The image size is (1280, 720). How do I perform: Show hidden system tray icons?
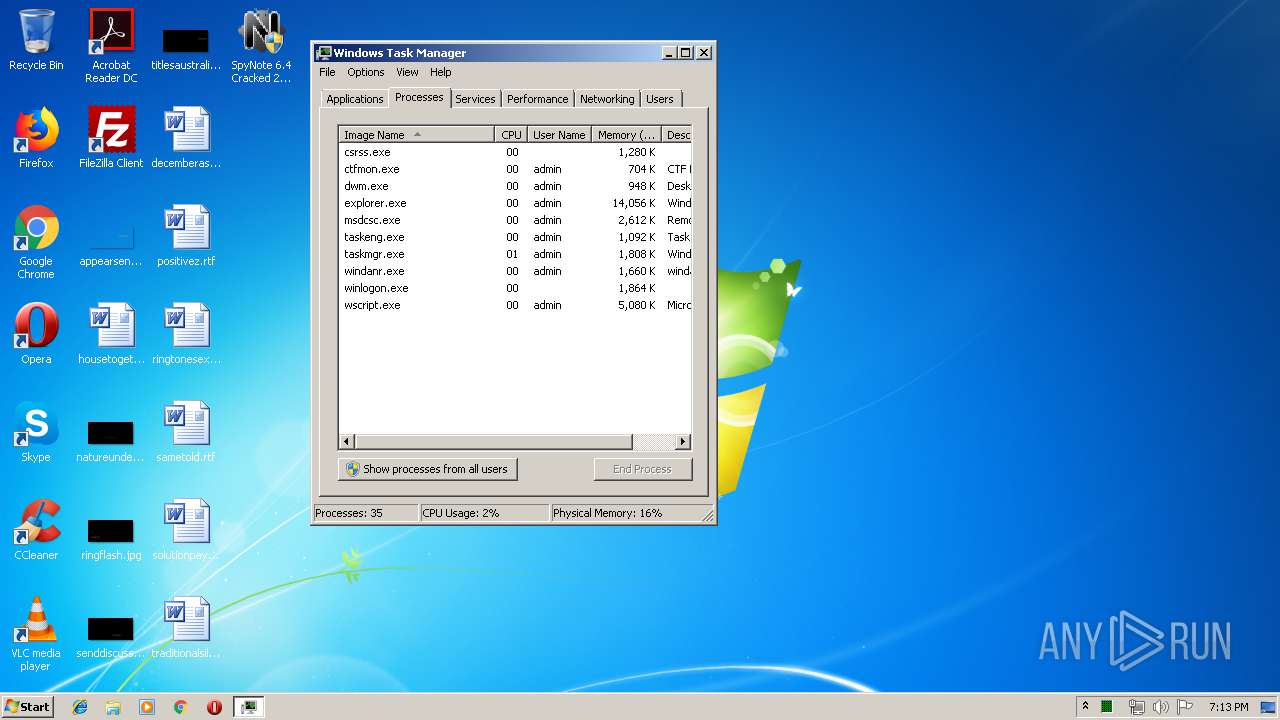pos(1085,707)
